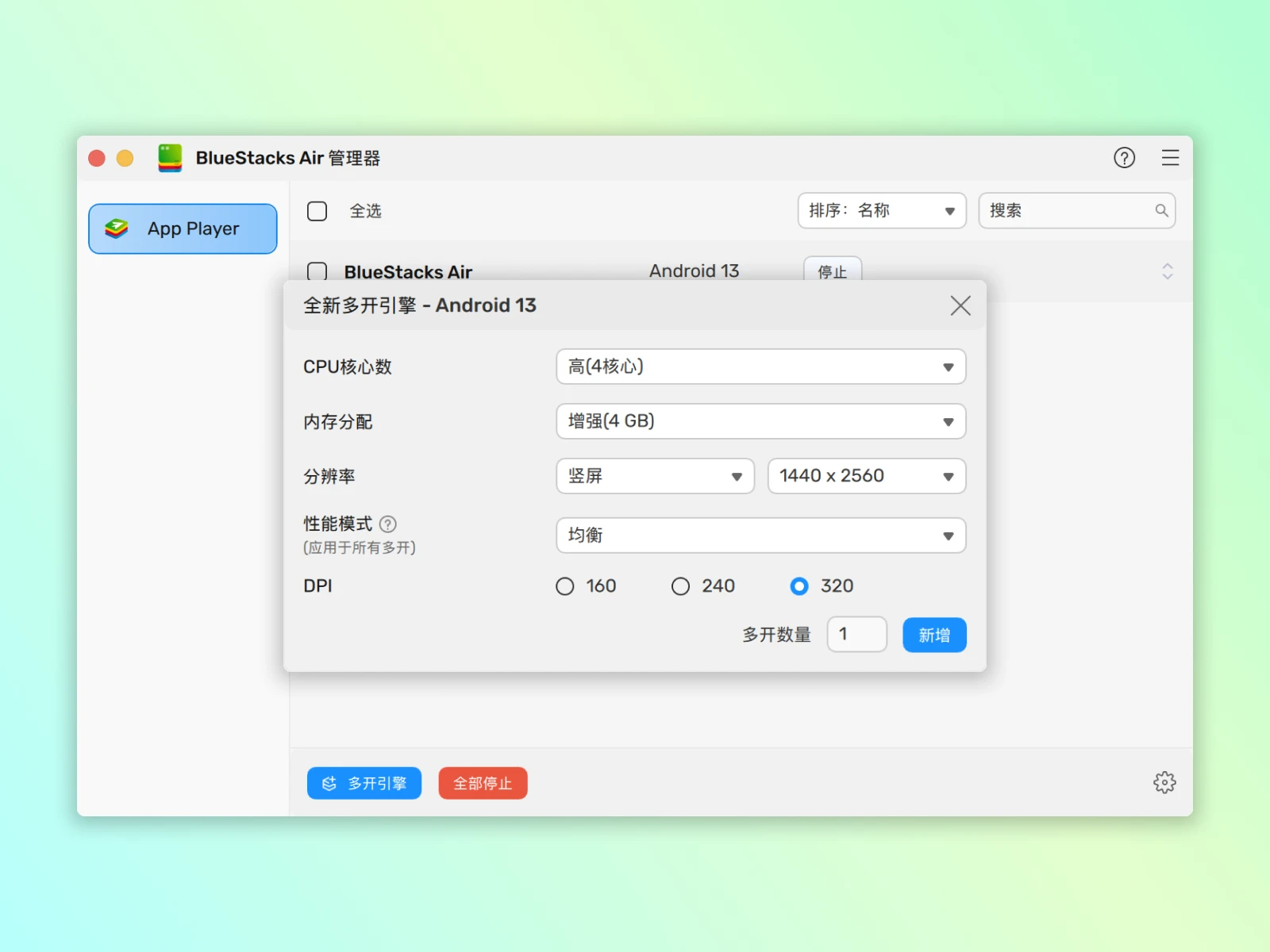The height and width of the screenshot is (952, 1270).
Task: Click the performance mode help icon
Action: point(388,524)
